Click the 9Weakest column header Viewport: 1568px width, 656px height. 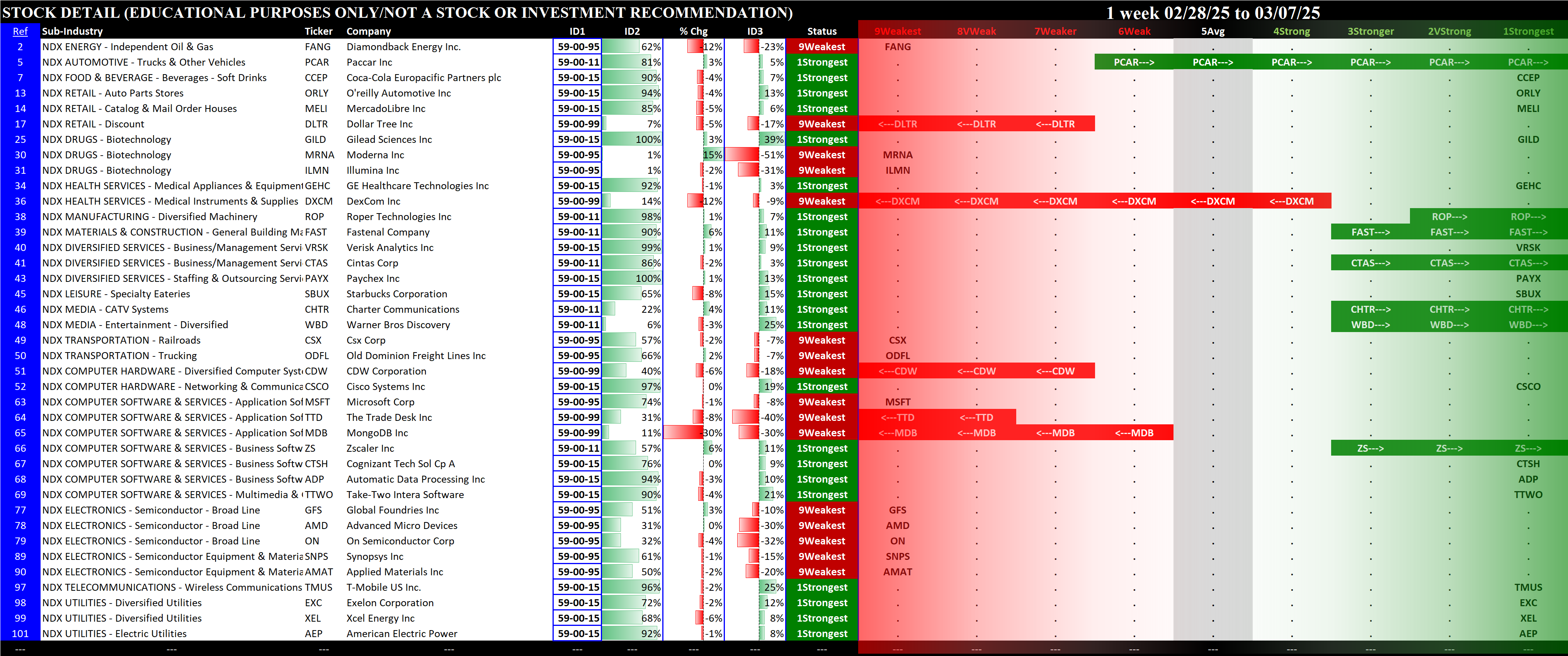pos(897,31)
